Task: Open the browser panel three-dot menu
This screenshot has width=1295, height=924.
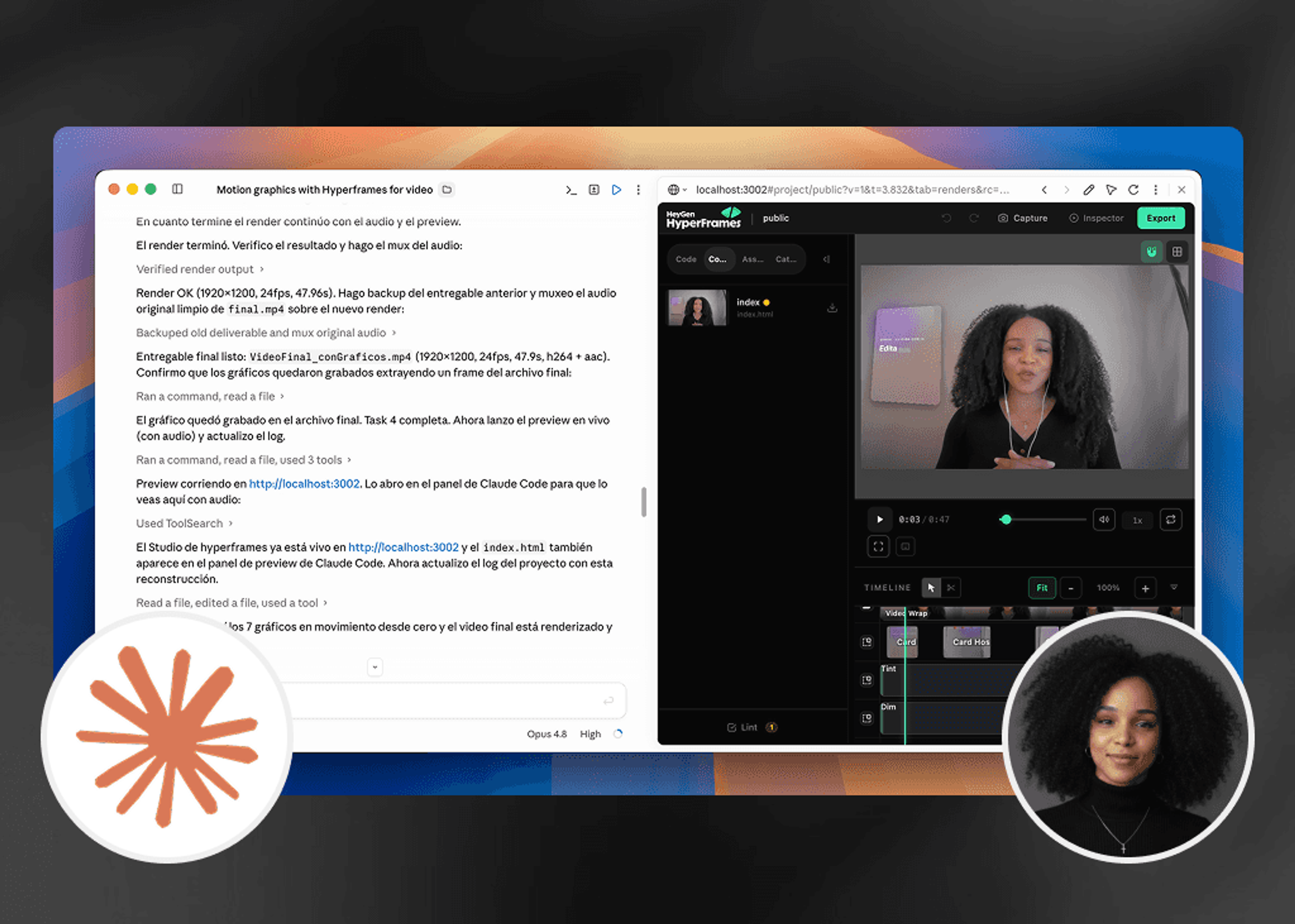Action: [1155, 189]
